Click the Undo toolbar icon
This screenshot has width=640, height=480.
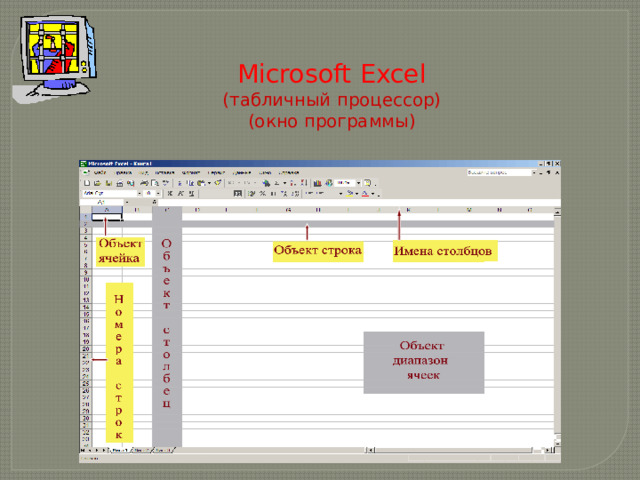(x=231, y=183)
